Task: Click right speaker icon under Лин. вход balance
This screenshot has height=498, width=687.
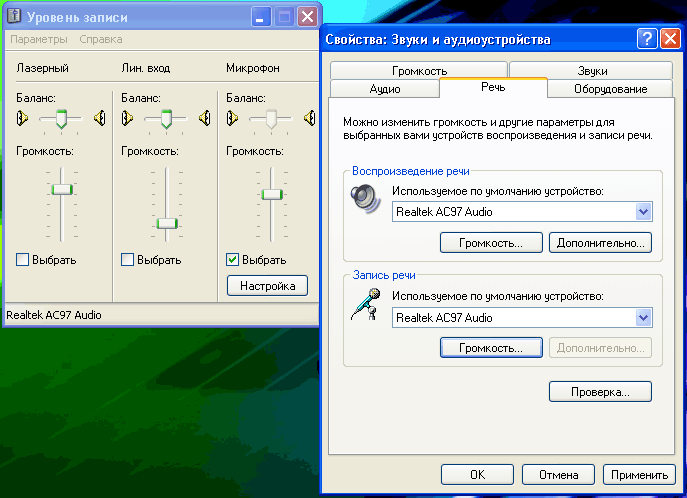Action: coord(205,118)
